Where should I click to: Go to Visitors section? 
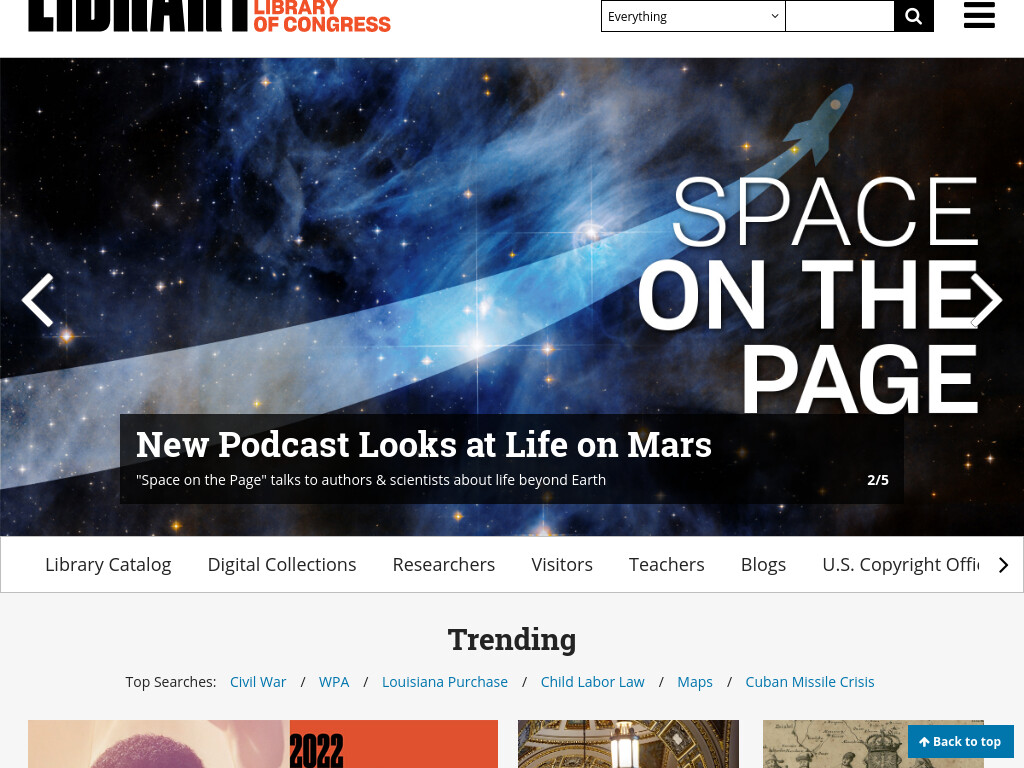[562, 564]
